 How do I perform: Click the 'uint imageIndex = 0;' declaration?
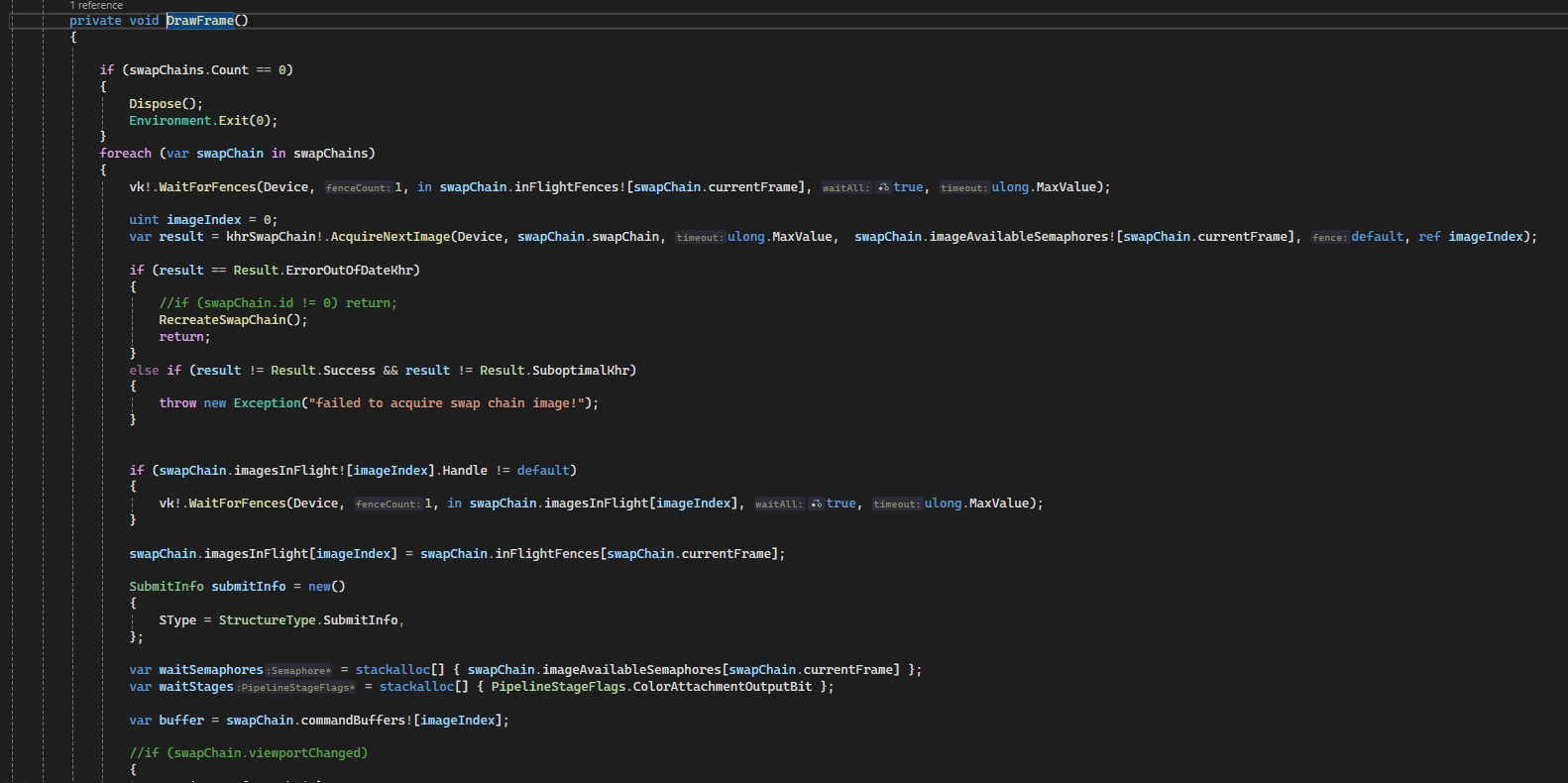click(x=203, y=220)
